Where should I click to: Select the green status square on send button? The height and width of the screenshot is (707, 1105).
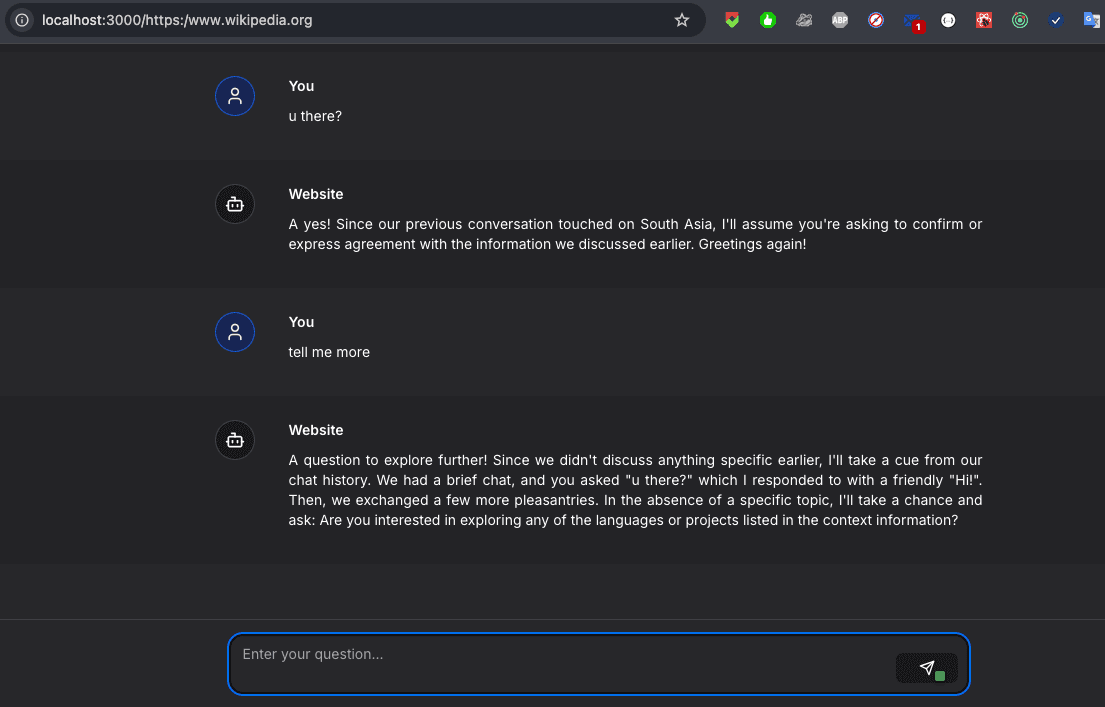[x=938, y=674]
